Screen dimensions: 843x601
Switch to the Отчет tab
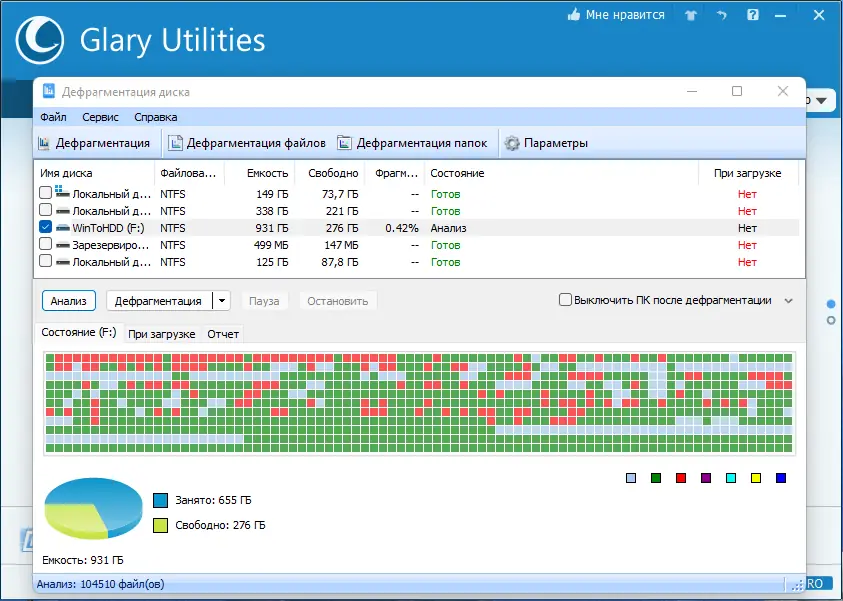pyautogui.click(x=222, y=333)
